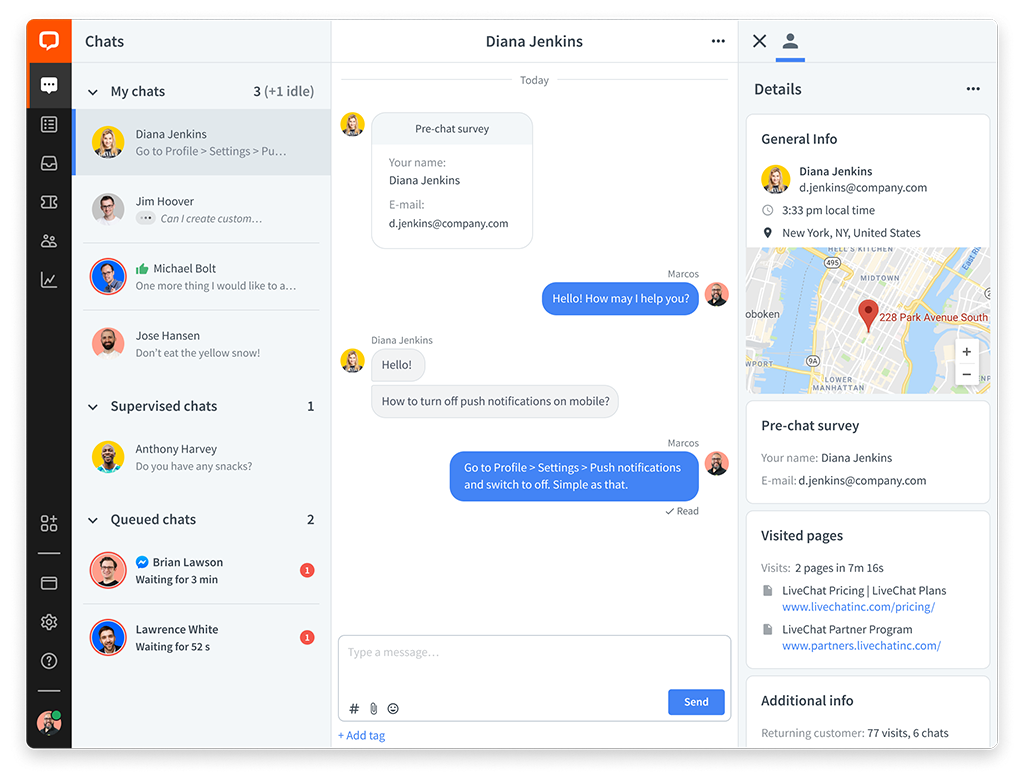Open the Archives inbox icon
This screenshot has width=1023, height=776.
(x=49, y=163)
